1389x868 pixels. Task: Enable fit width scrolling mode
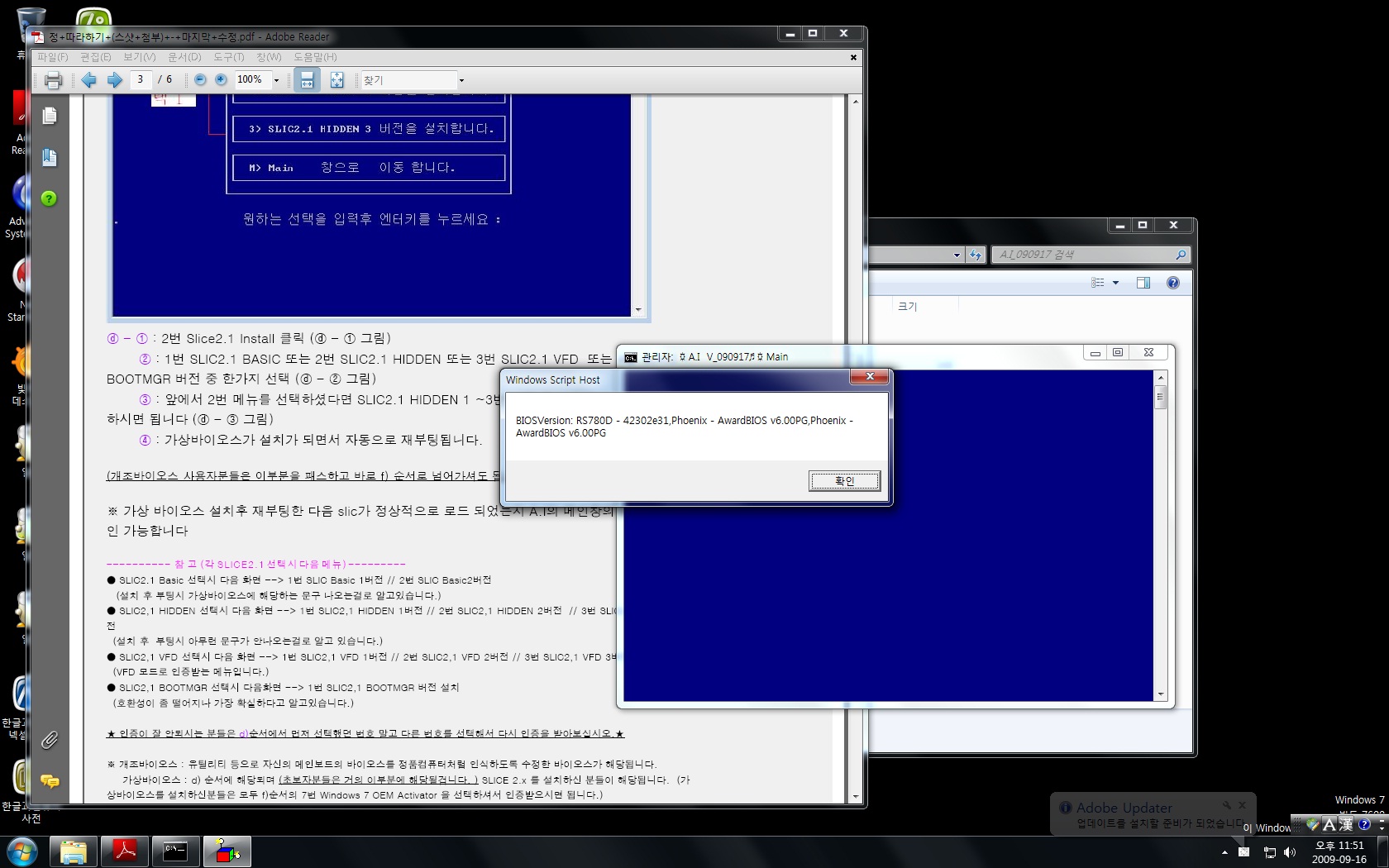click(x=307, y=80)
